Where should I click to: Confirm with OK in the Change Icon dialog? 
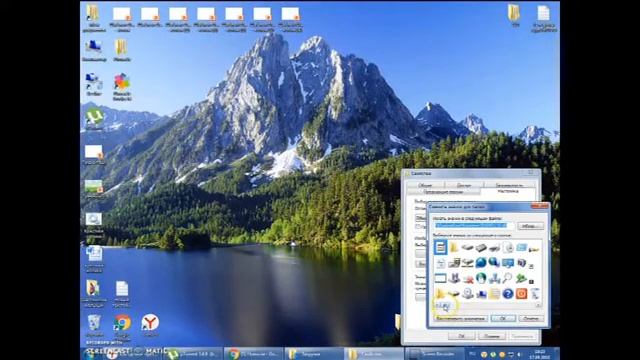point(503,318)
